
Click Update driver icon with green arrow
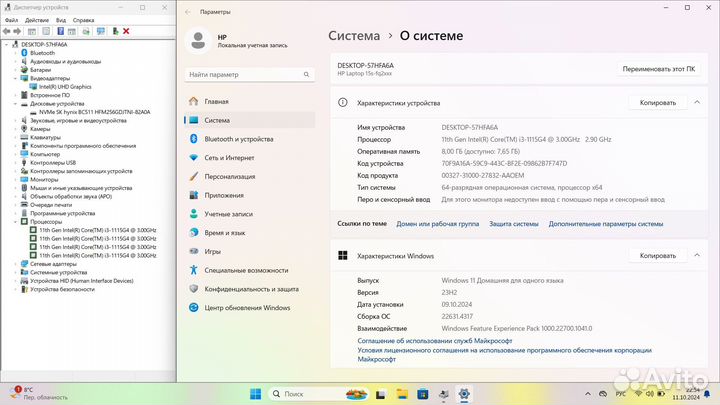[x=115, y=31]
